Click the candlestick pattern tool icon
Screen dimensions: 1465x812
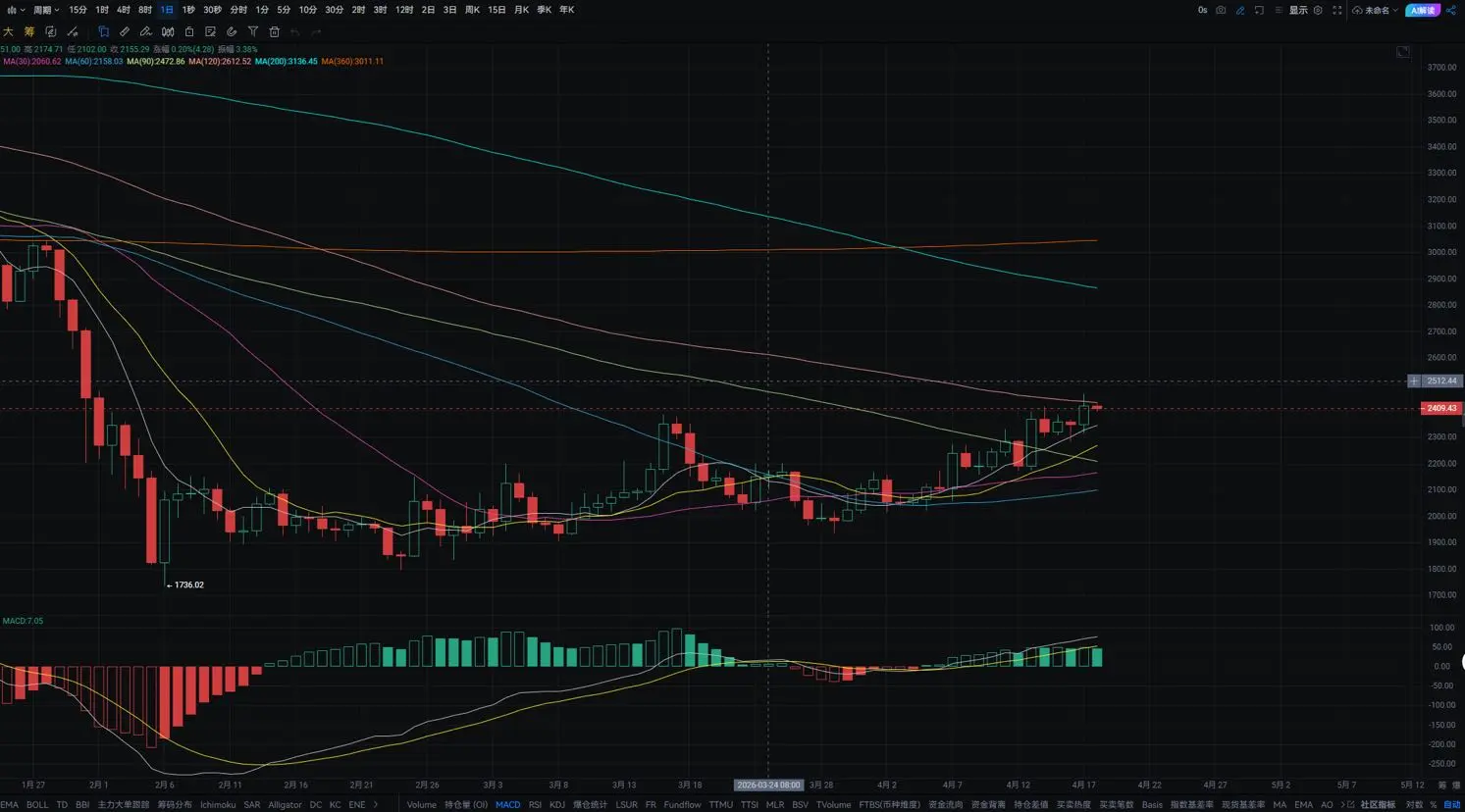tap(168, 32)
